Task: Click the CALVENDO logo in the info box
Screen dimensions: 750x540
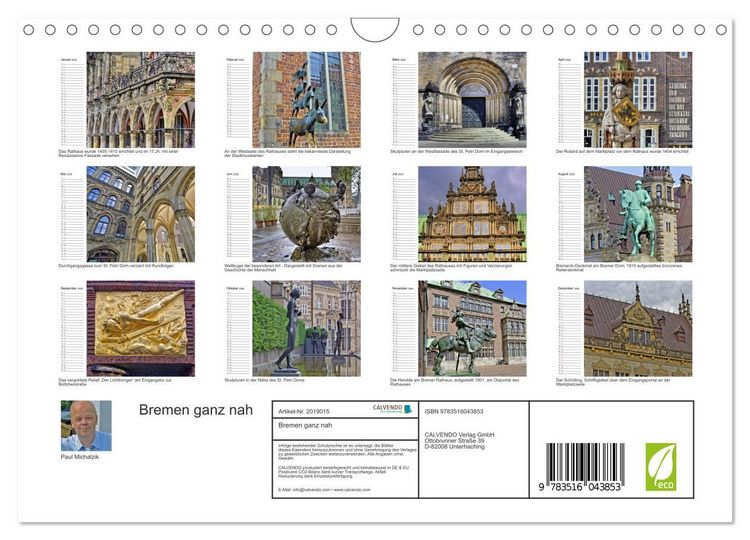Action: 392,409
